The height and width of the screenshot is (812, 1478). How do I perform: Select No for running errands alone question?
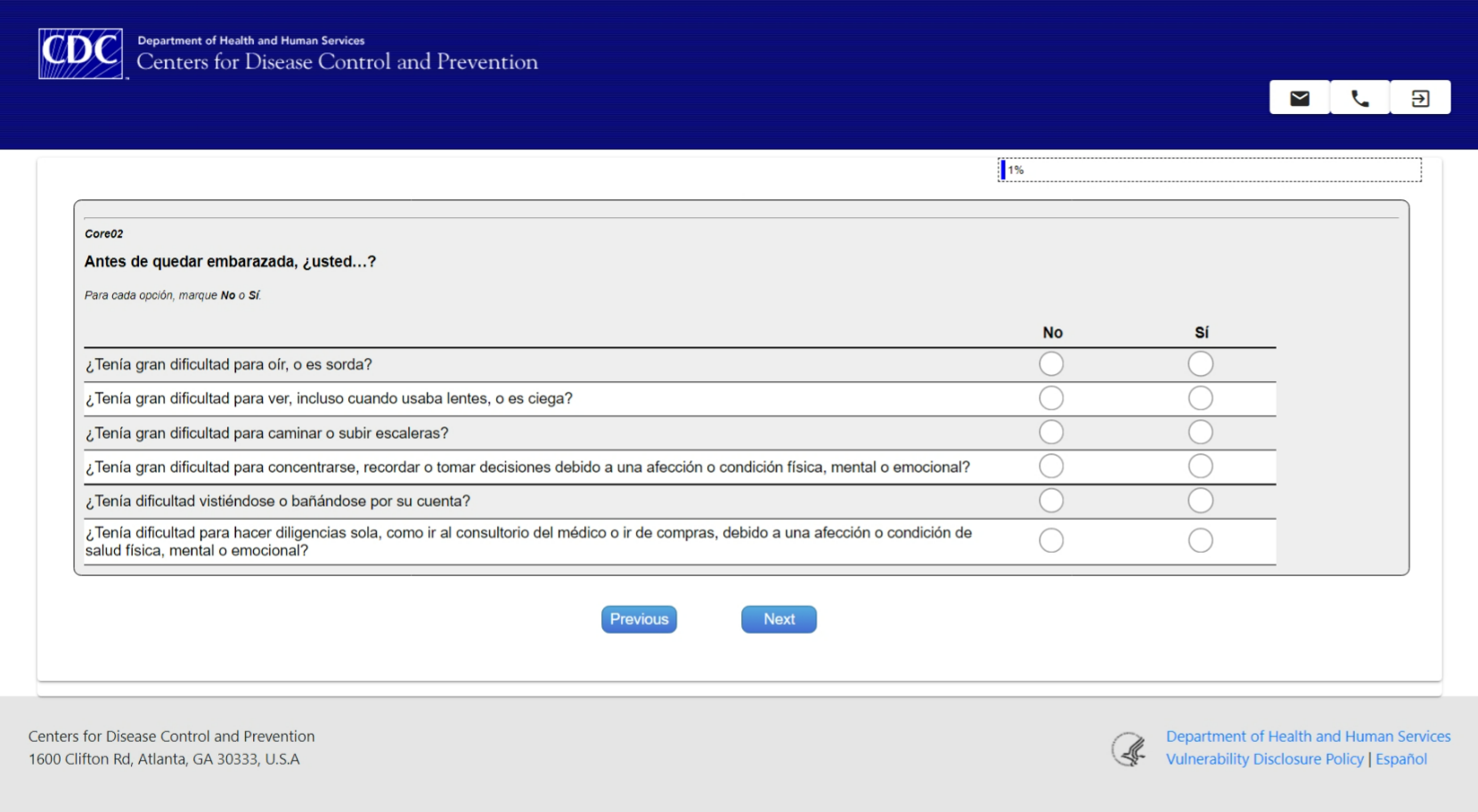tap(1051, 540)
